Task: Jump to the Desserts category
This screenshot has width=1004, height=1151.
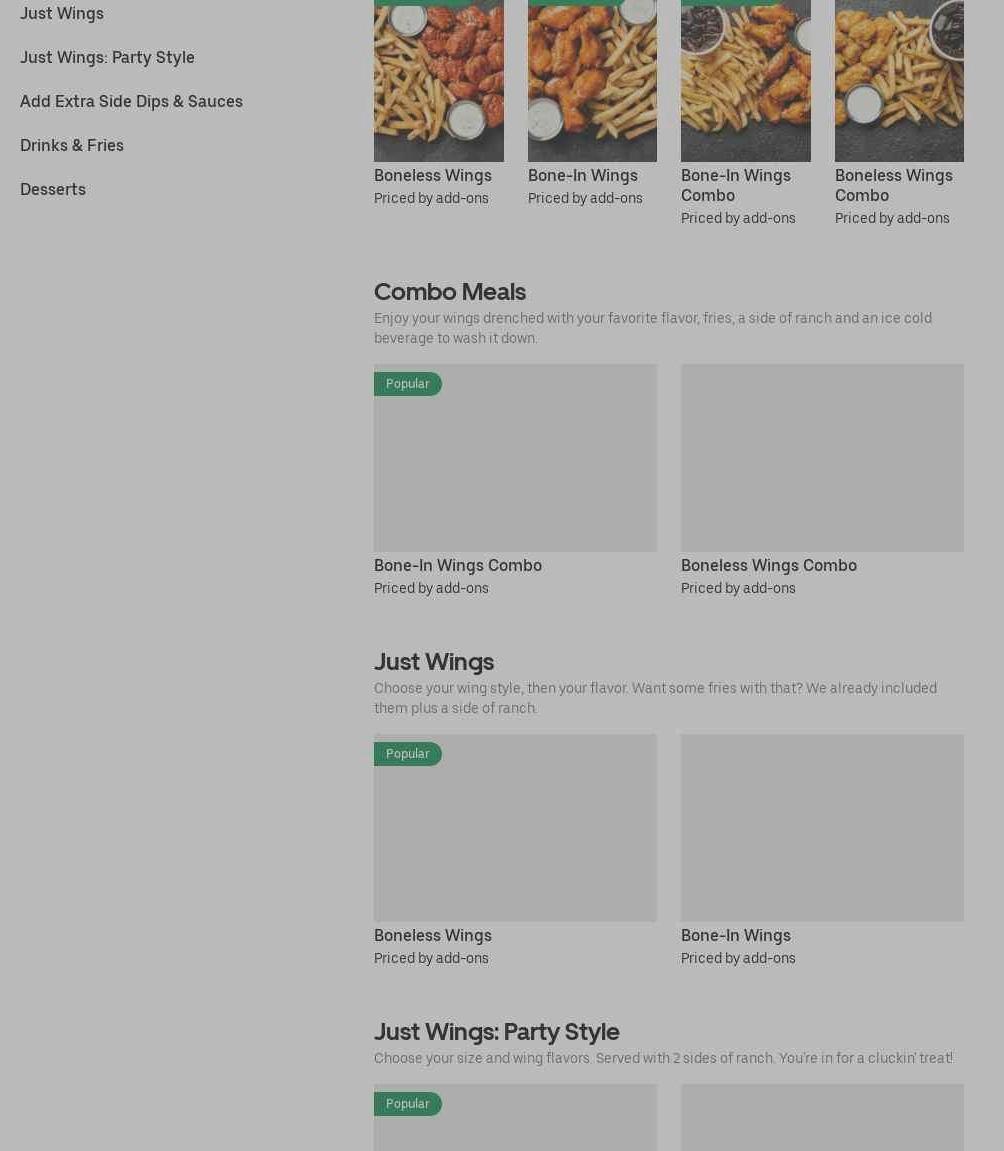Action: click(x=53, y=189)
